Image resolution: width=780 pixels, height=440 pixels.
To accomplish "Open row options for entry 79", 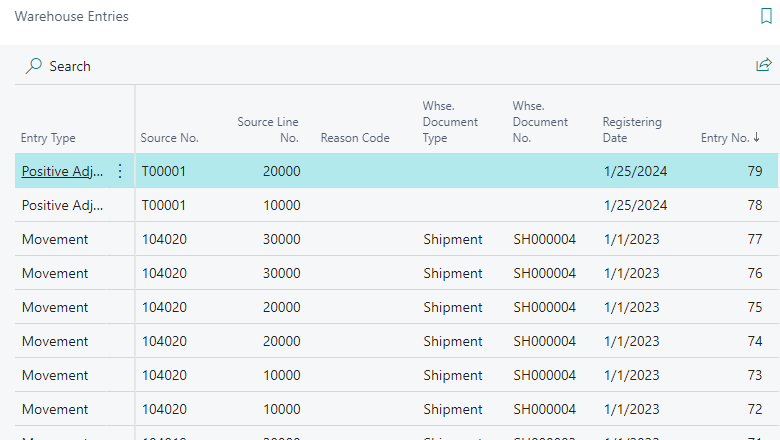I will point(120,171).
